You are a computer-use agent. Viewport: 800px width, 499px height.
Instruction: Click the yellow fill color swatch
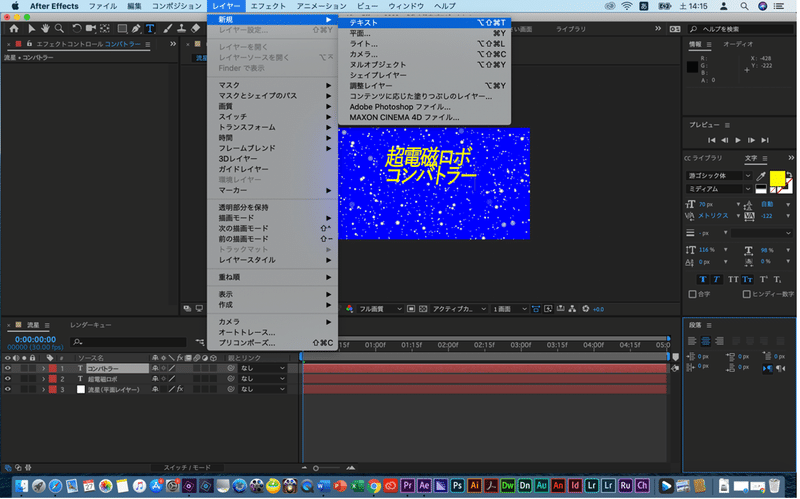pyautogui.click(x=777, y=179)
